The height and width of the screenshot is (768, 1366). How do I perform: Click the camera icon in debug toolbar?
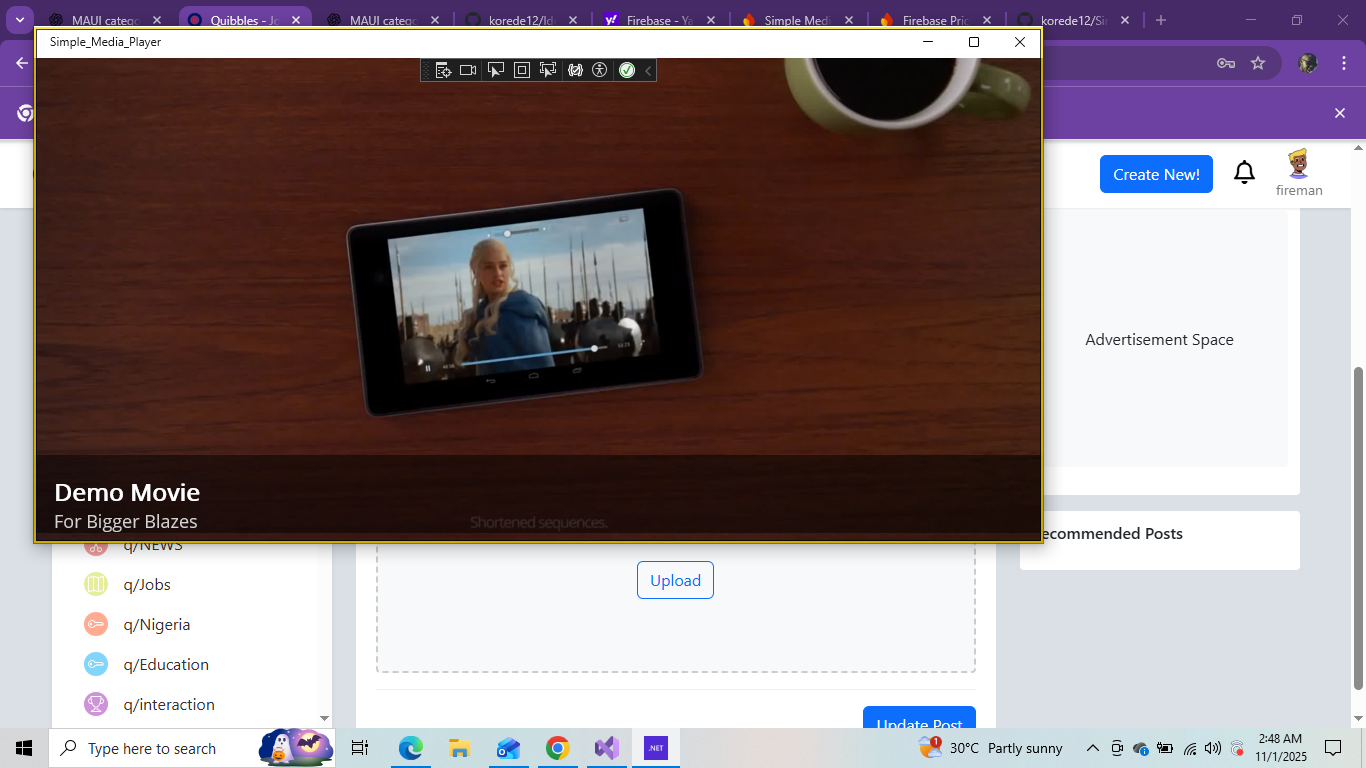pos(468,70)
